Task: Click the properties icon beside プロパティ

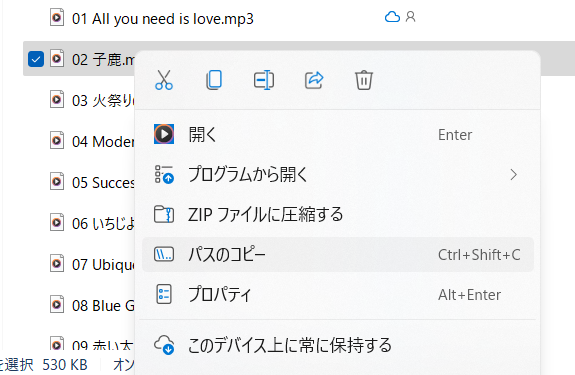Action: pos(164,294)
